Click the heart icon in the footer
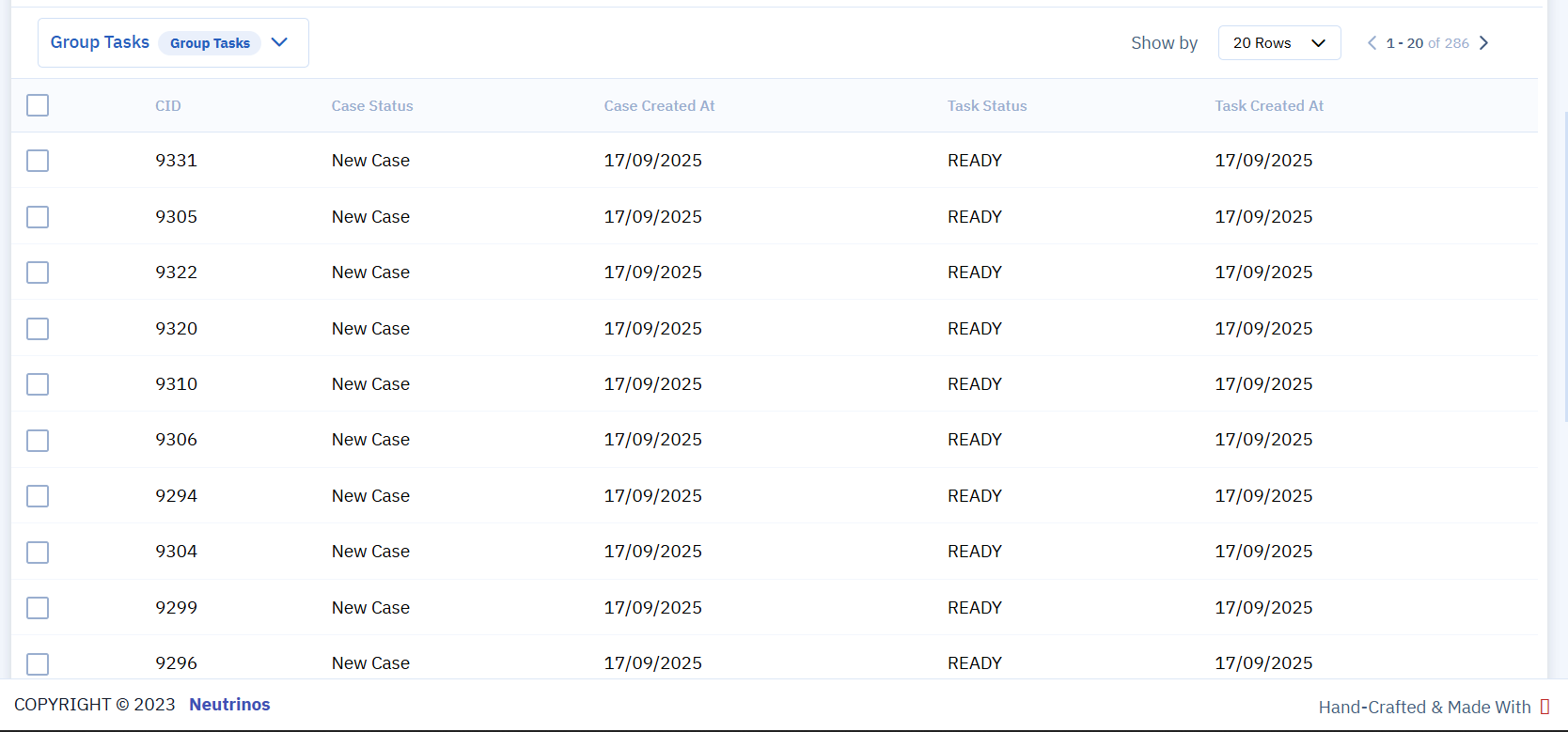Screen dimensions: 1568x732 click(1544, 707)
